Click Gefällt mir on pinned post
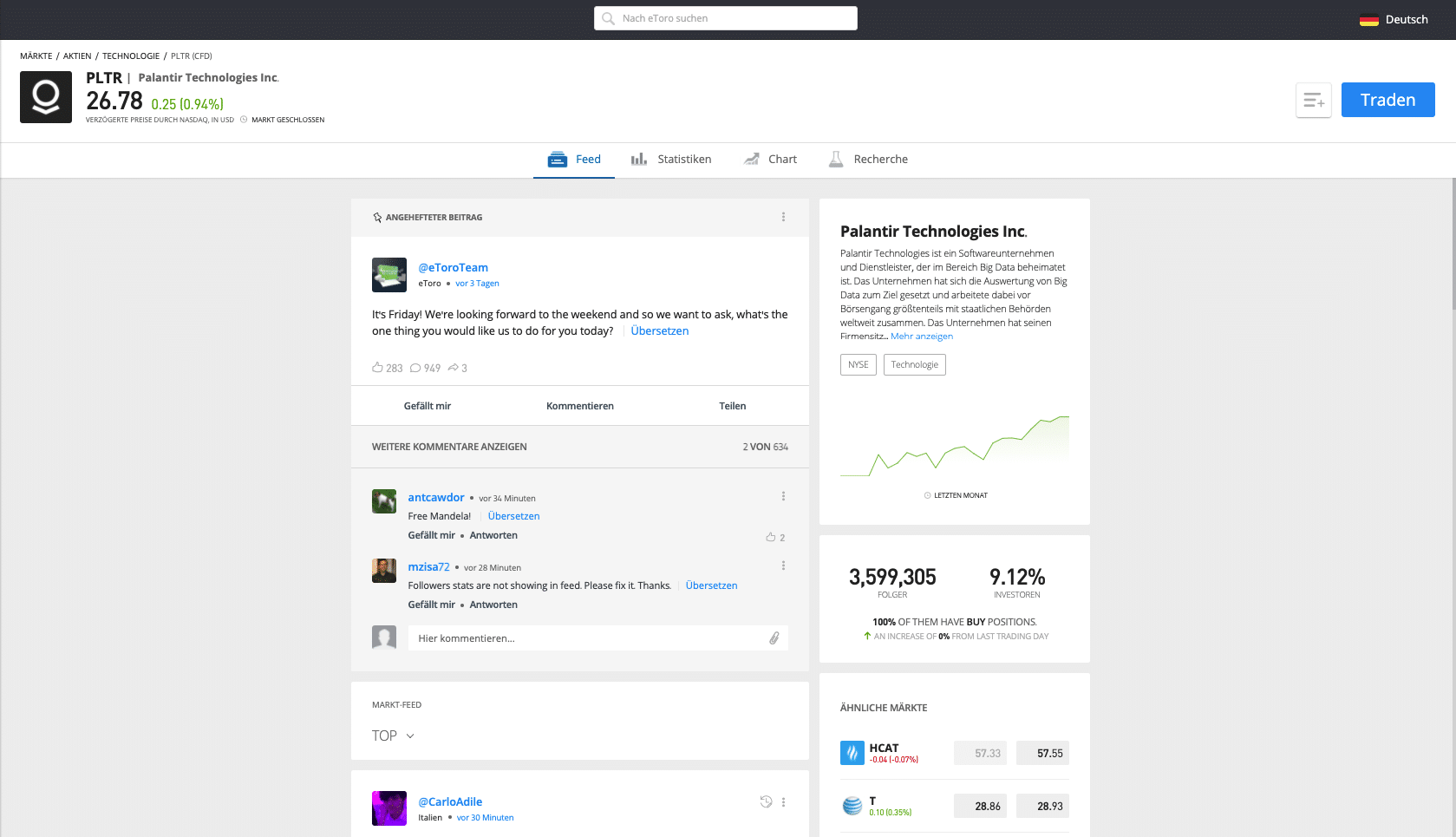This screenshot has height=837, width=1456. click(x=428, y=406)
